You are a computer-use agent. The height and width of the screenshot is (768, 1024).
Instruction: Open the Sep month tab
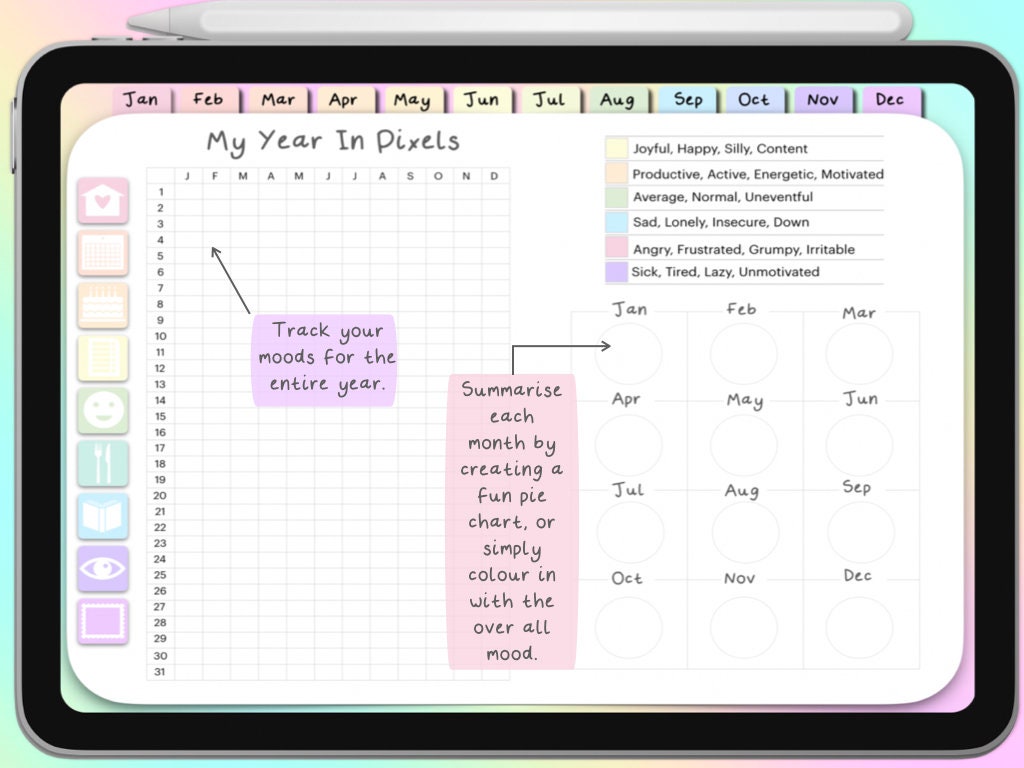[x=686, y=99]
